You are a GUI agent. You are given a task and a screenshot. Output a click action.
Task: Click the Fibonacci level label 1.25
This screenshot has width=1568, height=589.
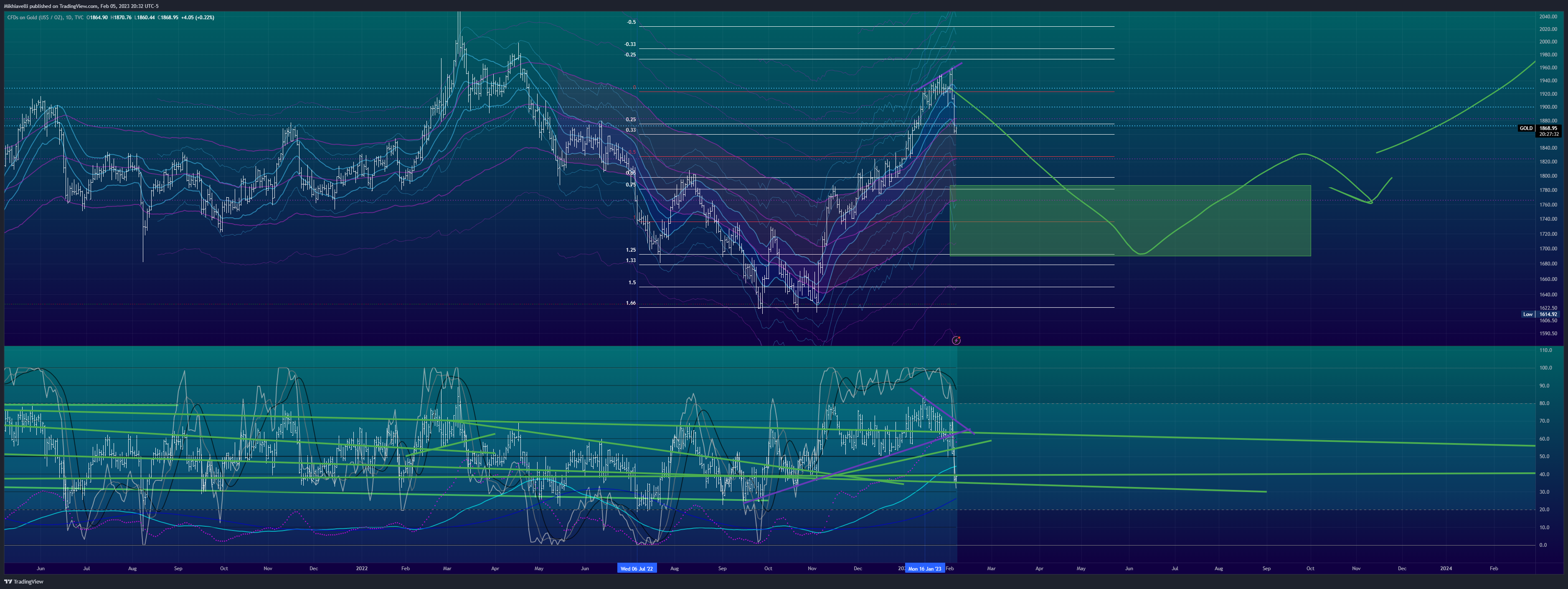[631, 250]
